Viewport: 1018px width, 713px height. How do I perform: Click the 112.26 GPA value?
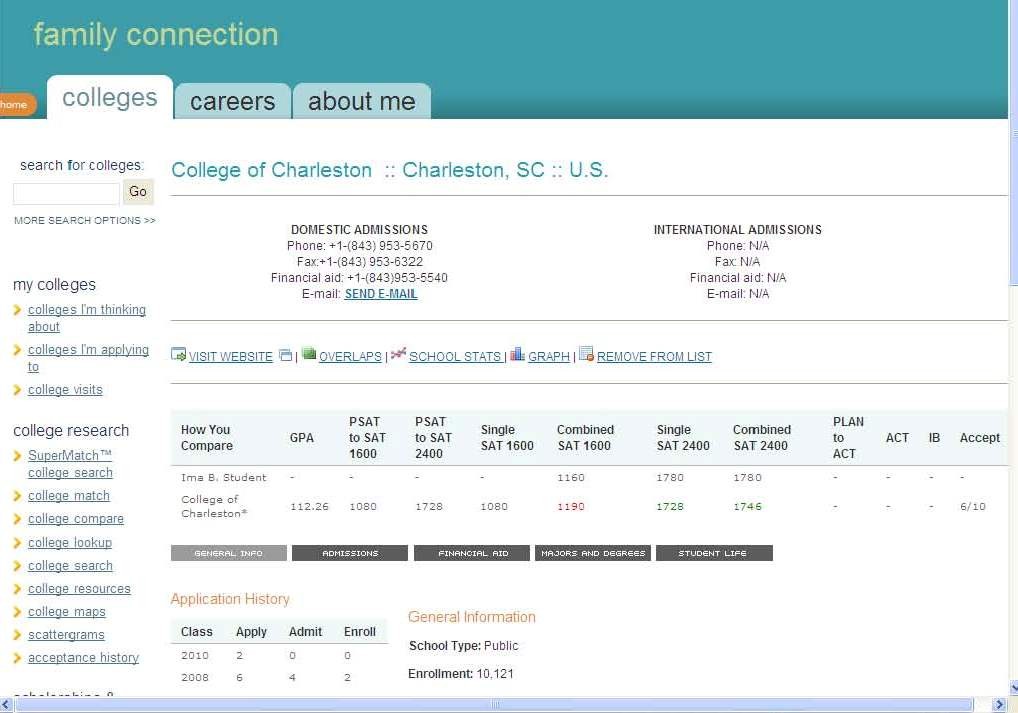pos(309,507)
